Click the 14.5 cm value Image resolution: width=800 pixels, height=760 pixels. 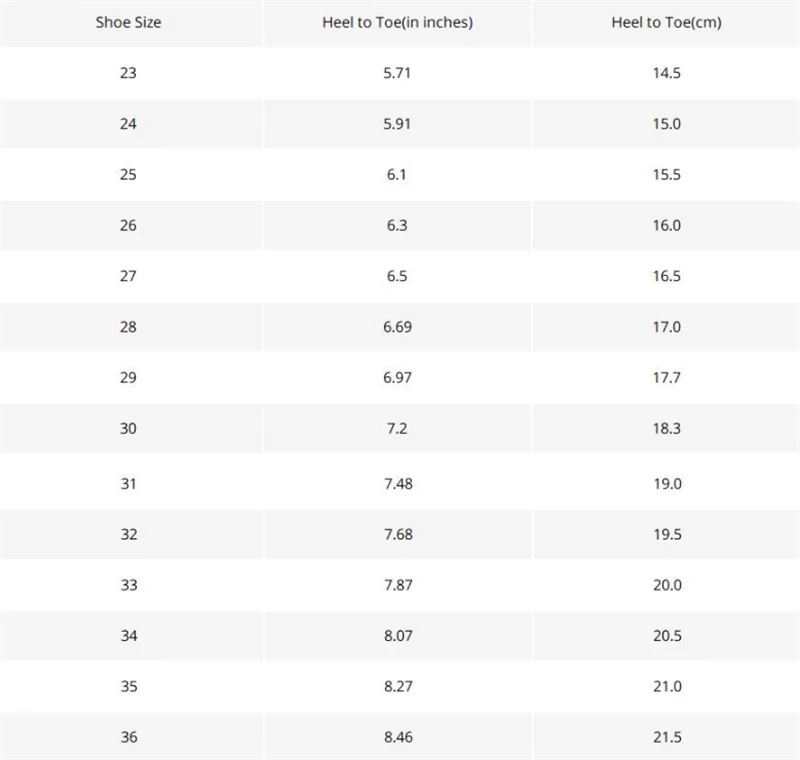[666, 73]
